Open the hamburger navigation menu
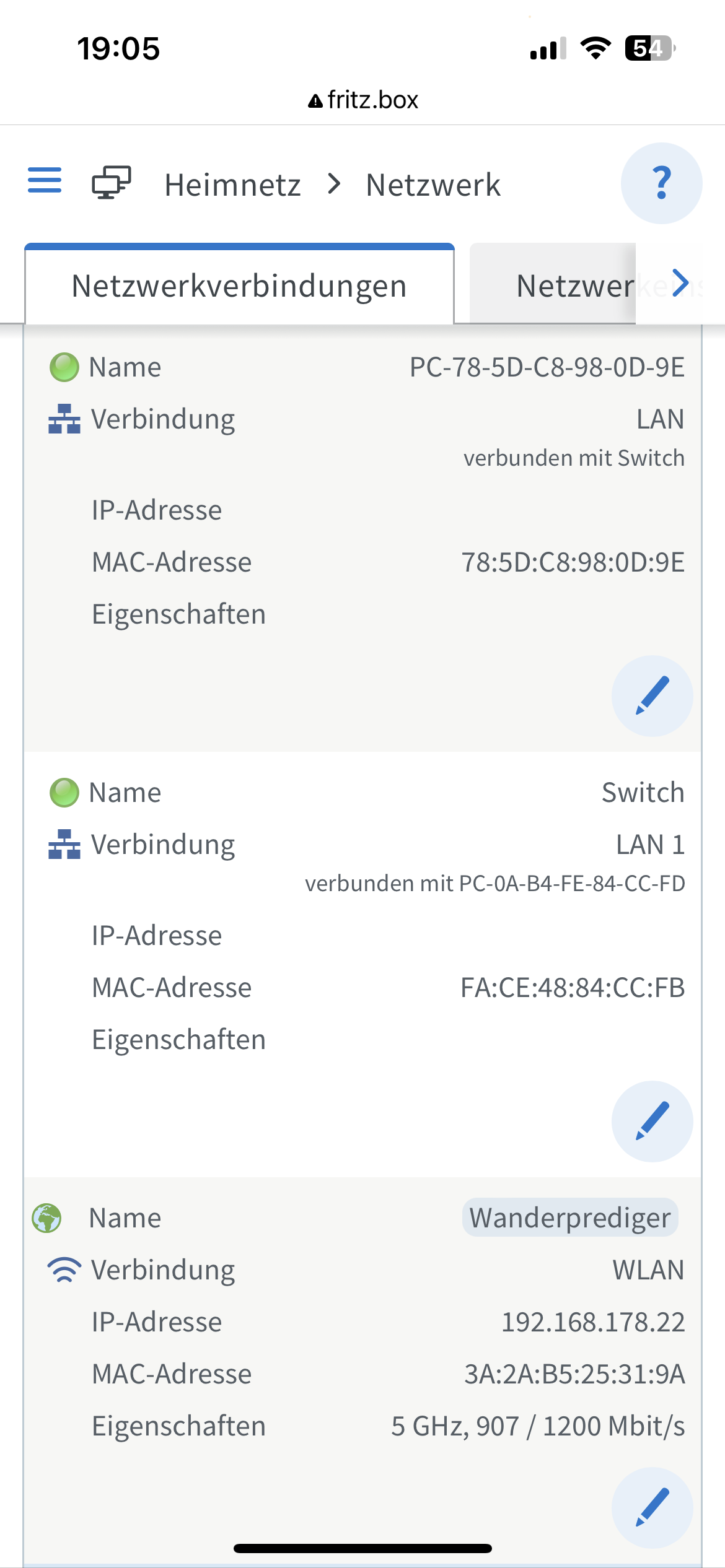 [x=45, y=180]
